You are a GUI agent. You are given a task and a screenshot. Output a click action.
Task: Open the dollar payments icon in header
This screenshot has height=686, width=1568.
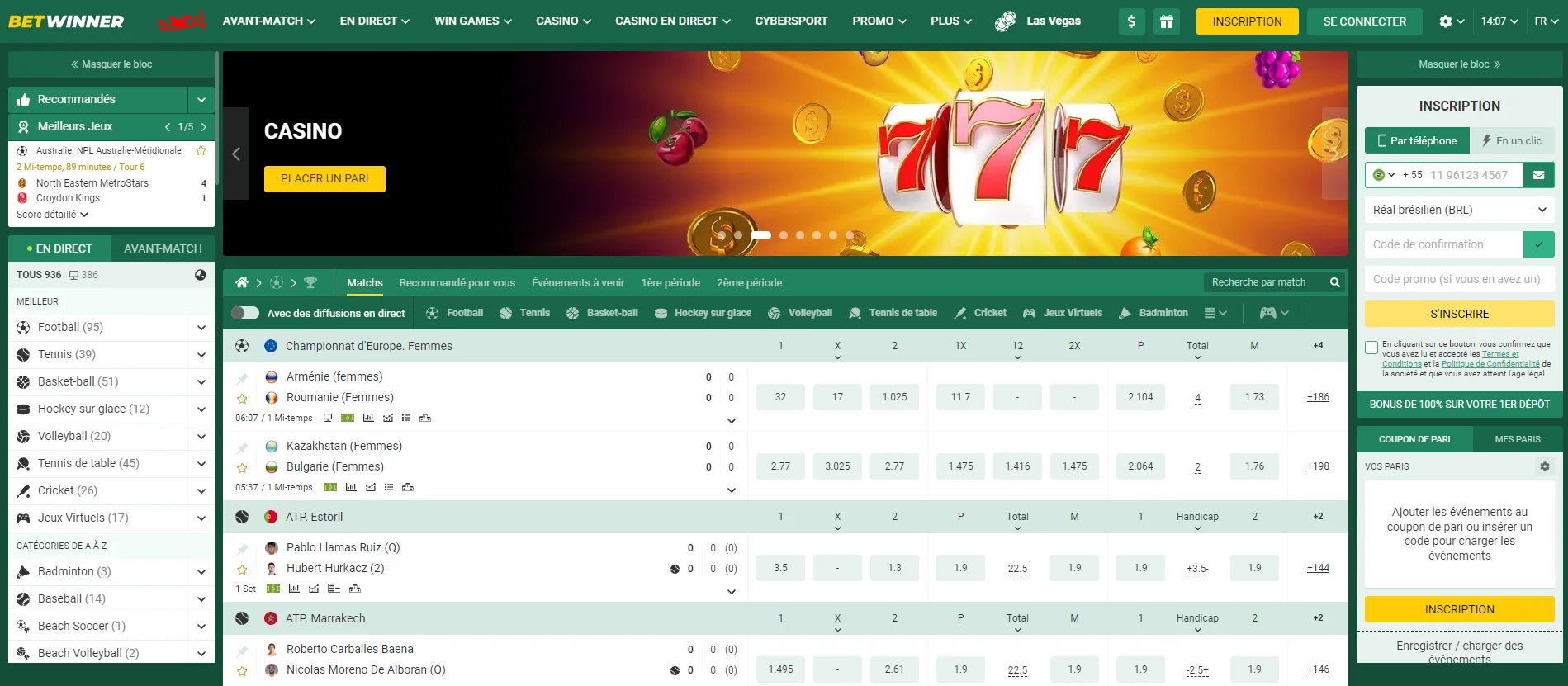coord(1131,21)
